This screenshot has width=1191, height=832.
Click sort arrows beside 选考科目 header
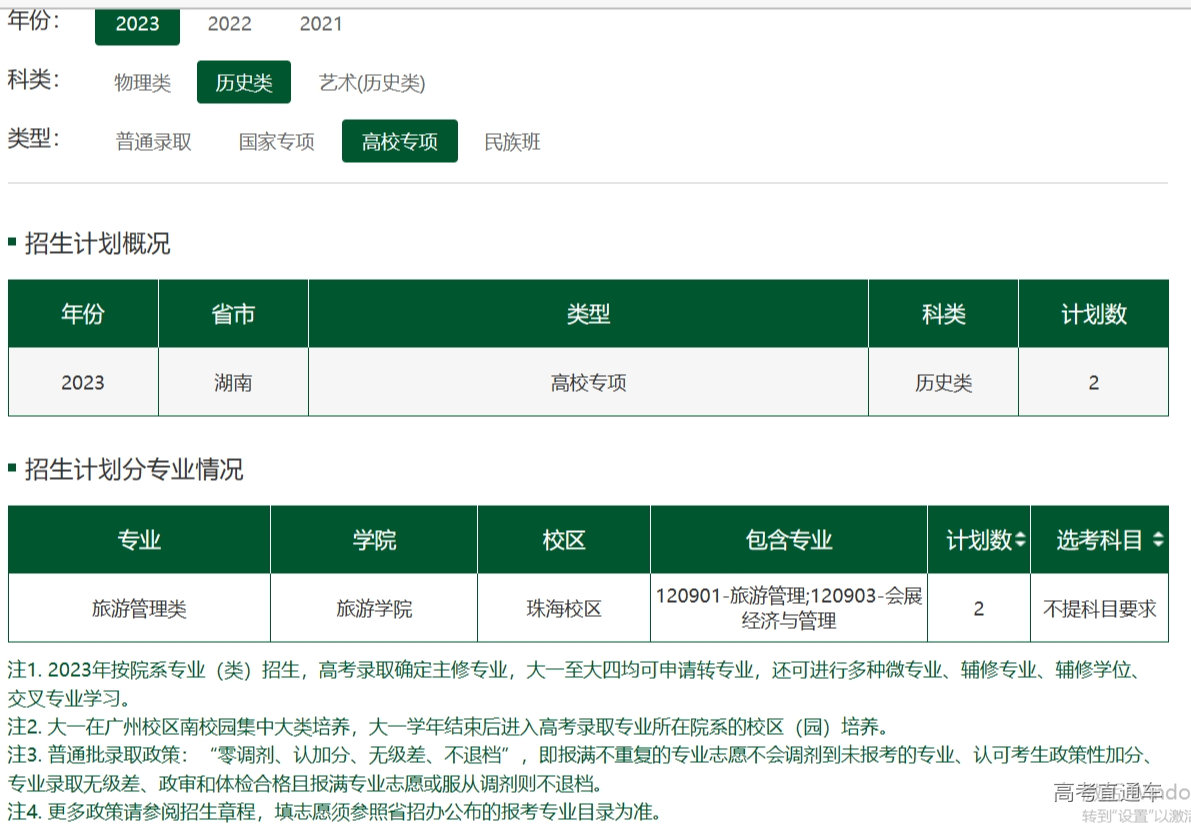pyautogui.click(x=1157, y=540)
